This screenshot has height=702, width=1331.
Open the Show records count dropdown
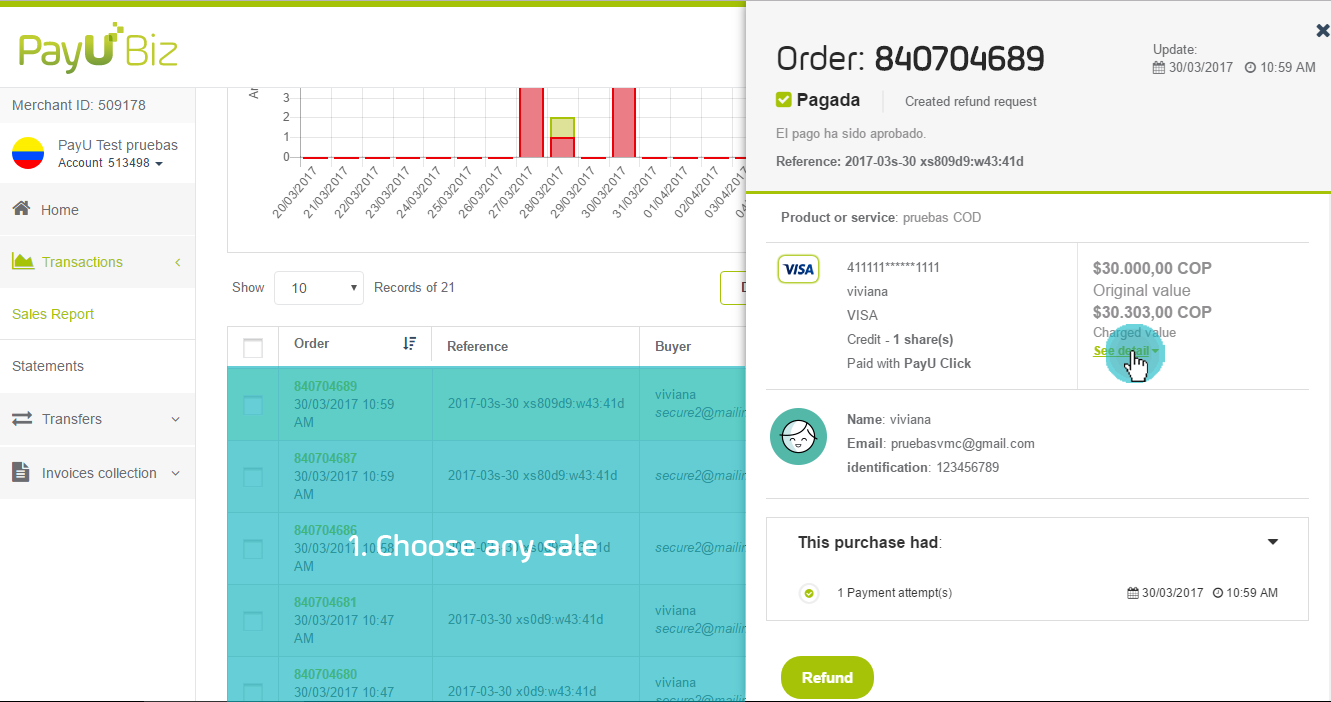[x=319, y=288]
